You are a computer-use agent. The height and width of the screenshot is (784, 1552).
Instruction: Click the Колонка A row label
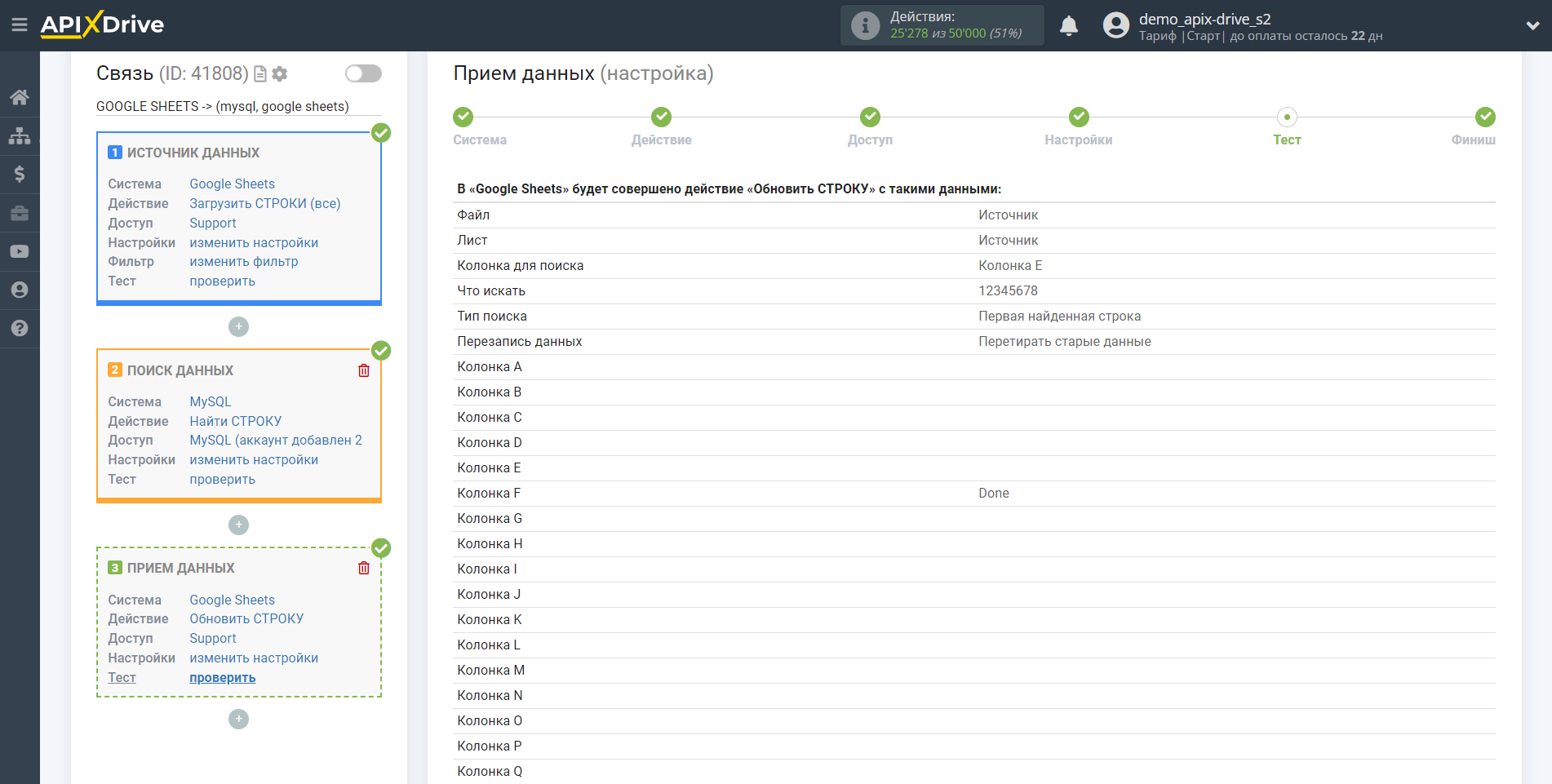[490, 366]
